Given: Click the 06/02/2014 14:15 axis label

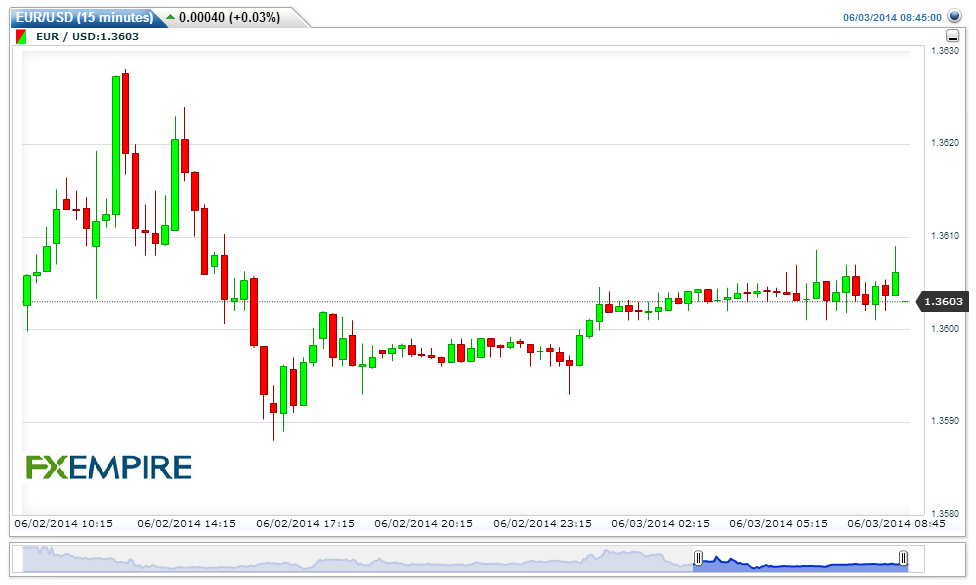Looking at the screenshot, I should tap(187, 523).
